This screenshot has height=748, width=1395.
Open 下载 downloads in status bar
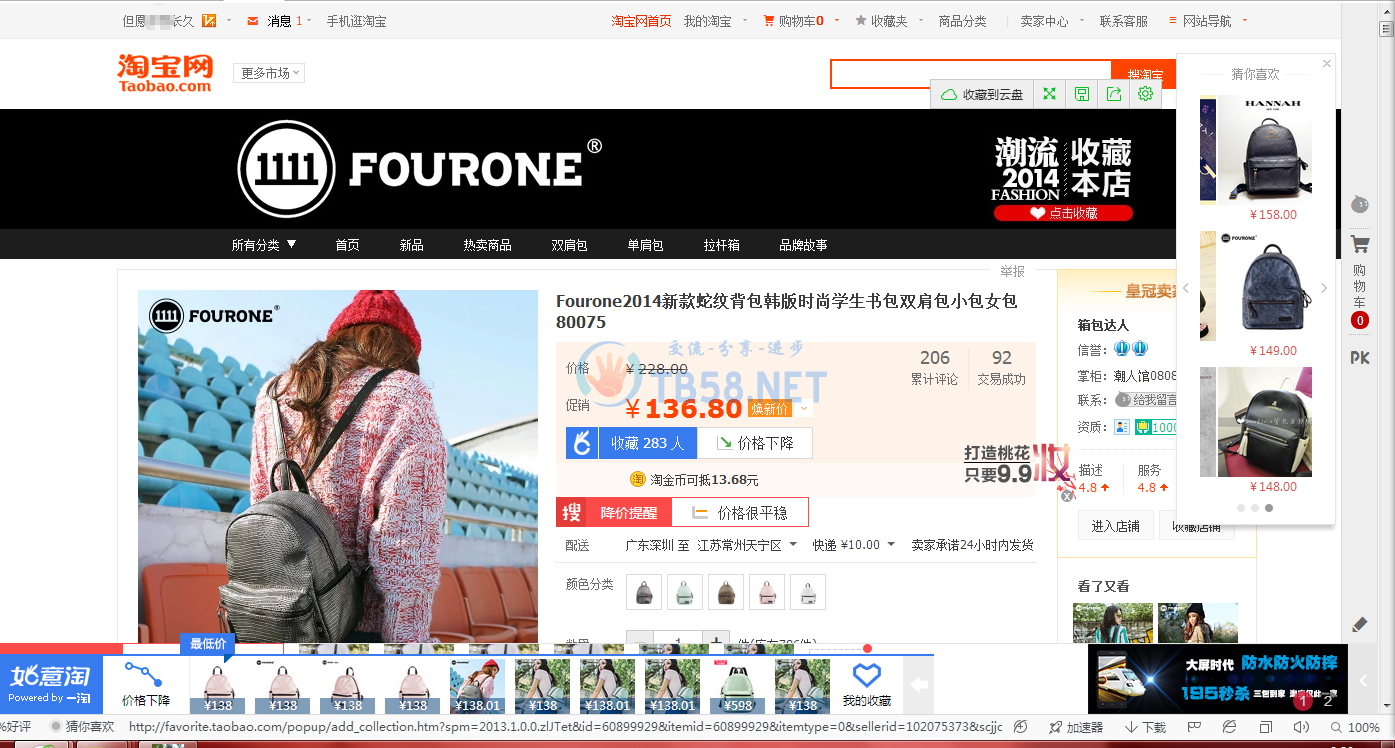pos(1146,727)
